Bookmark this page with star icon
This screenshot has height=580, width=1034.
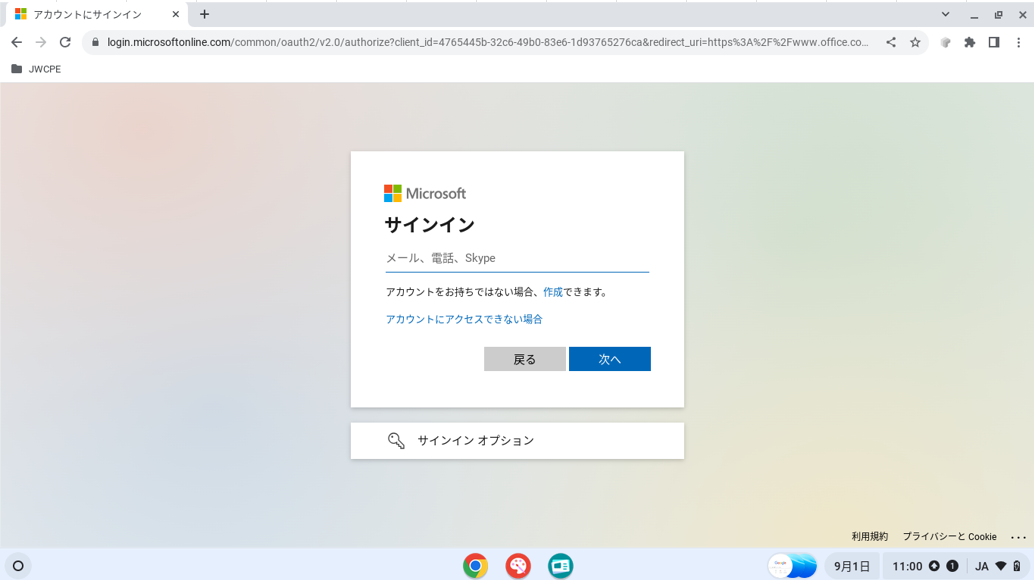(915, 42)
